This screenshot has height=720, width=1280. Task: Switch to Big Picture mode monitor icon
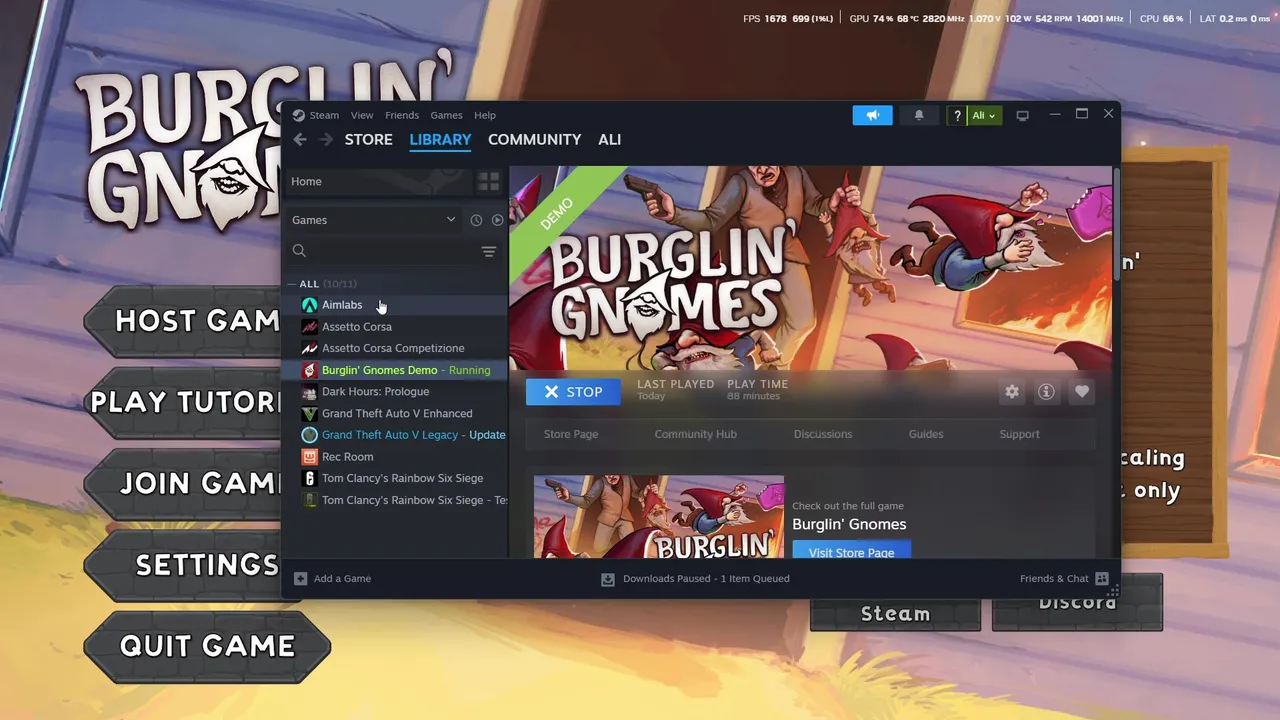click(1022, 115)
